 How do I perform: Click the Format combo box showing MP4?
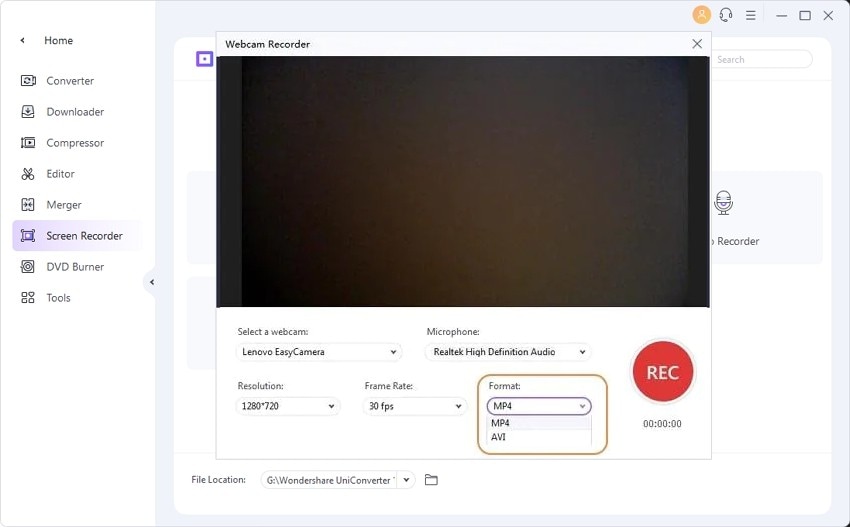coord(539,406)
